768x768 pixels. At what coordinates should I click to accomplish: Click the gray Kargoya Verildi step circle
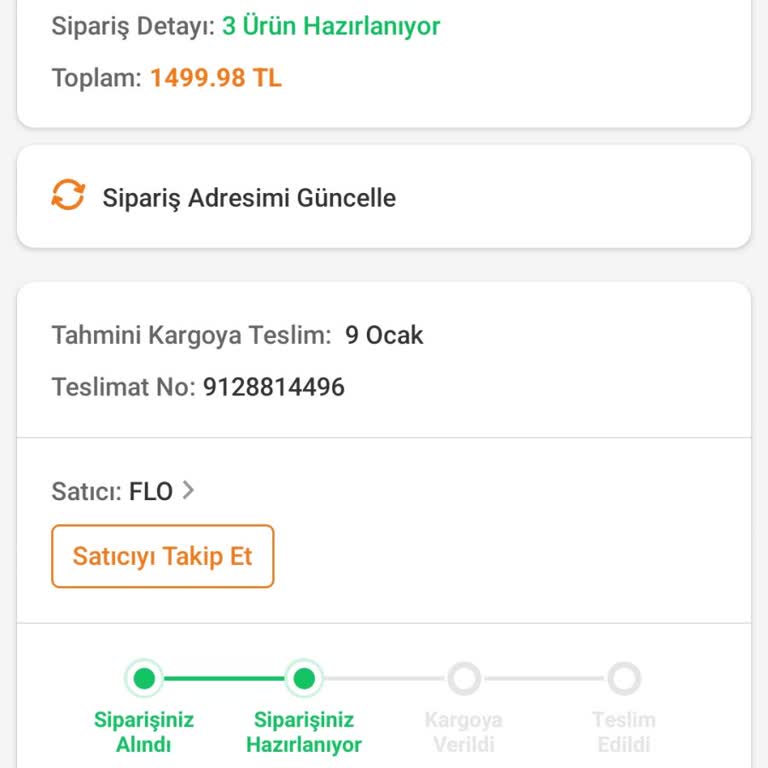point(464,679)
